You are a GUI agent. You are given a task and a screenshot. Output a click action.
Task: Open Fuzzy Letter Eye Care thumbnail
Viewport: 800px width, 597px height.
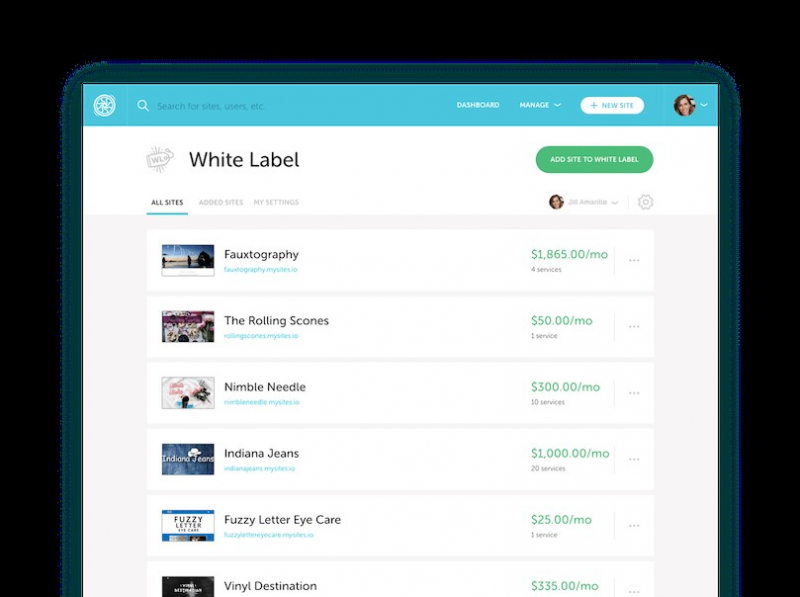188,526
